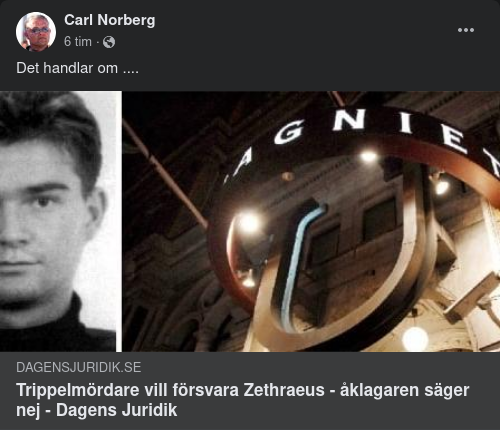Click the glowing letter G on the sign
Image resolution: width=500 pixels, height=430 pixels.
(x=289, y=132)
